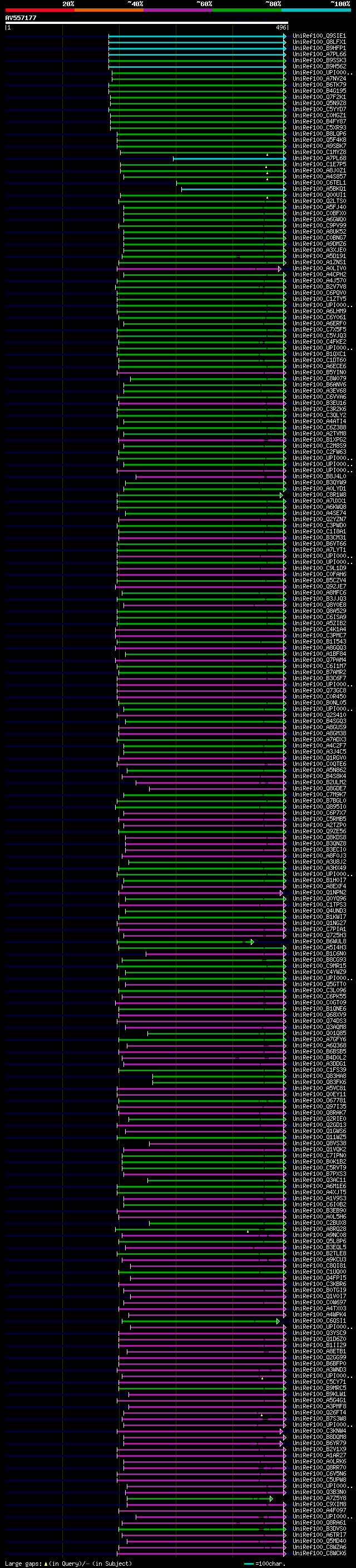356x1568 pixels.
Task: Select the UniRef100_A3XJE0 label
Action: click(319, 250)
